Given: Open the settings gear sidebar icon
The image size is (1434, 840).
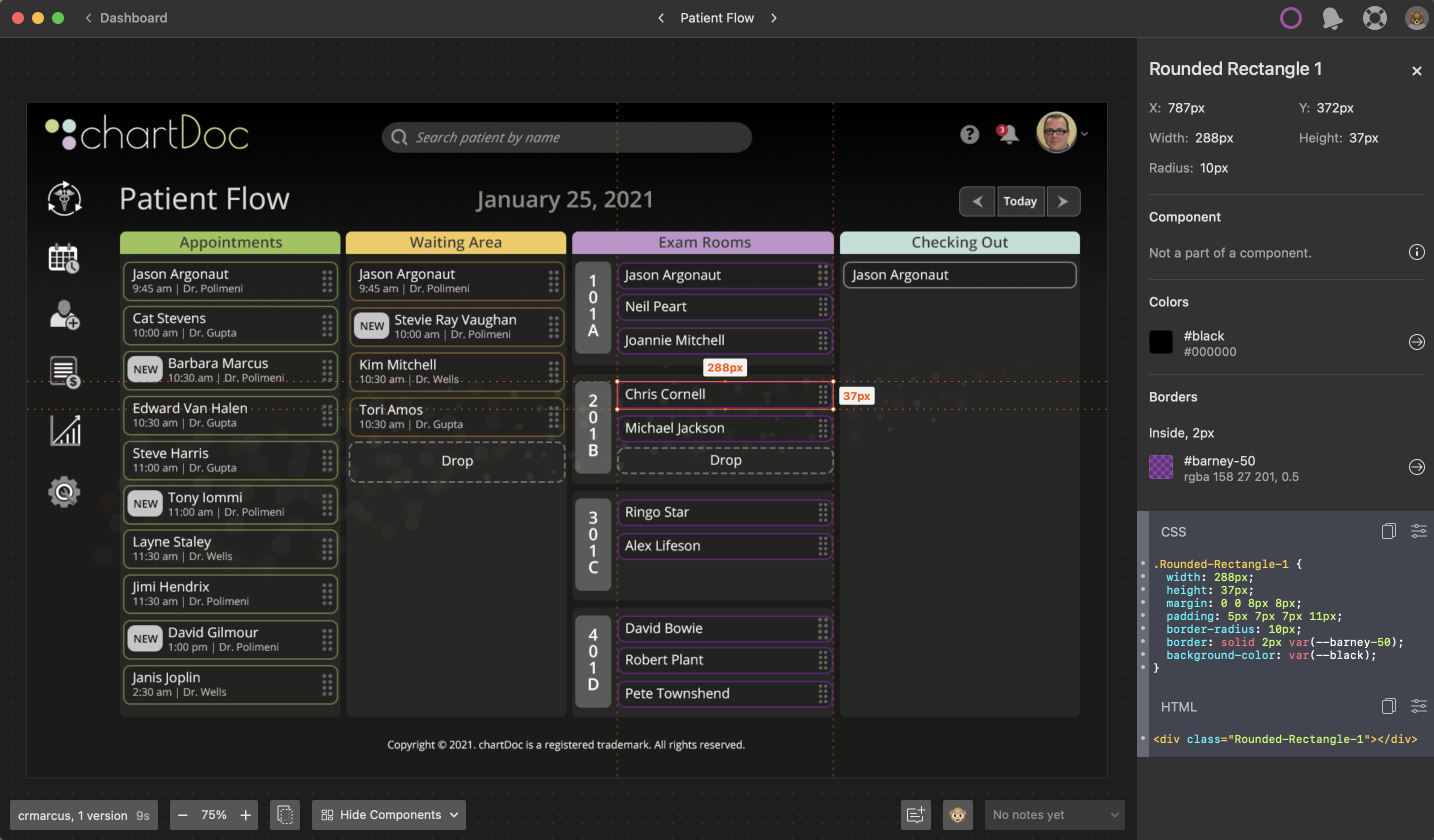Looking at the screenshot, I should [x=63, y=491].
